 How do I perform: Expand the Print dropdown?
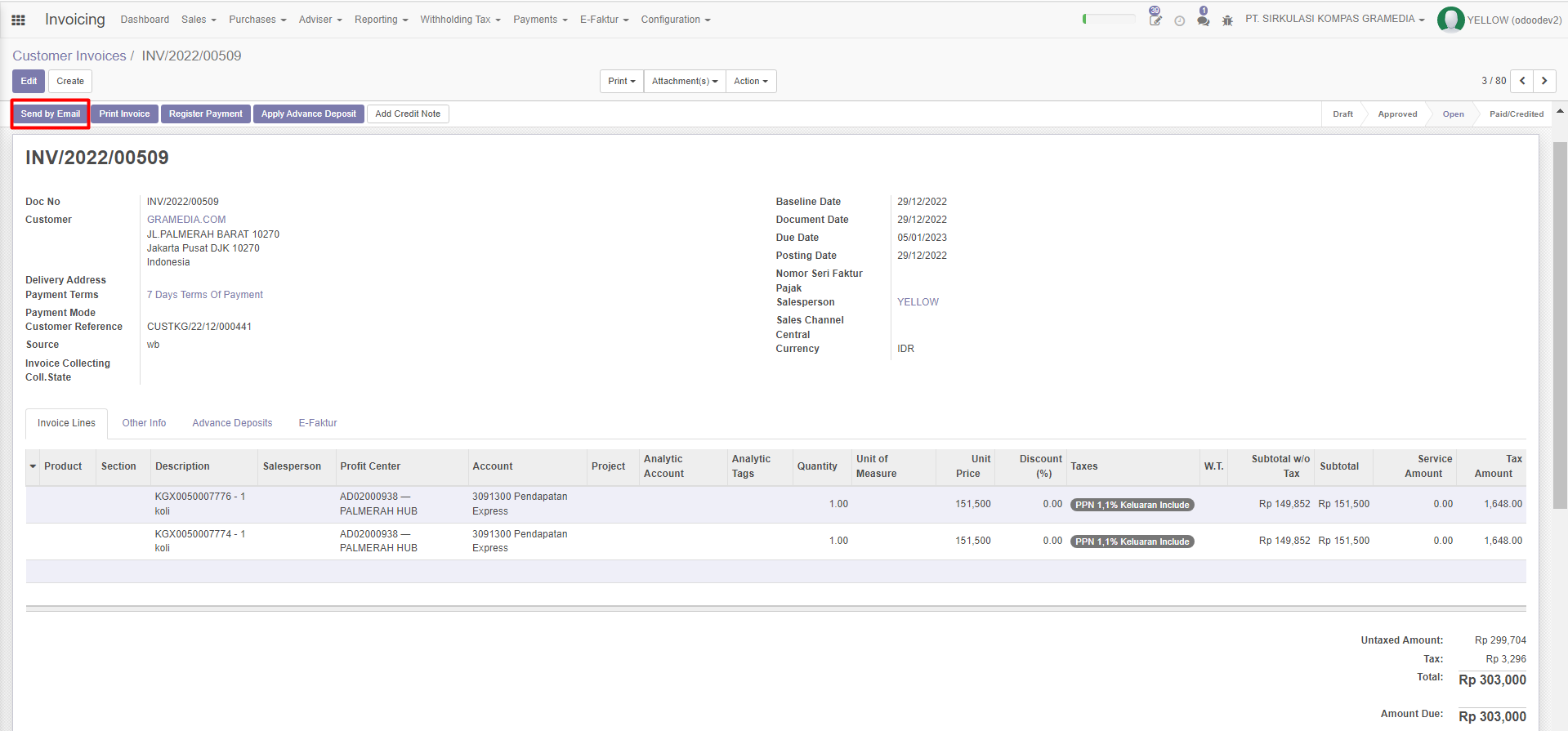[622, 81]
